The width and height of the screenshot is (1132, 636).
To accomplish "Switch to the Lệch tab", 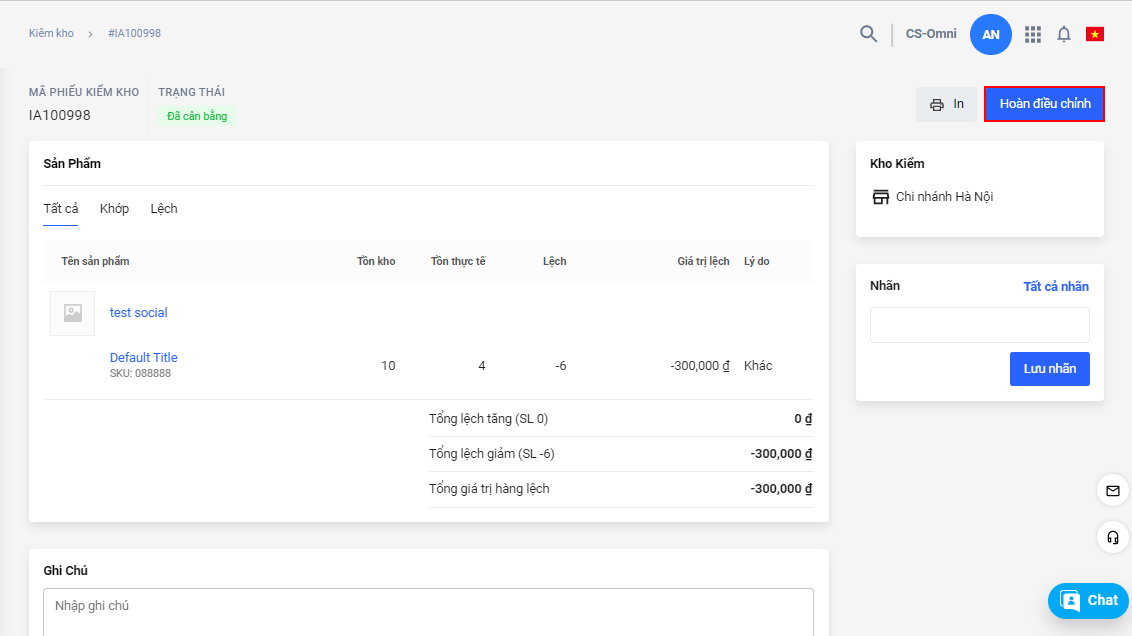I will [x=164, y=209].
